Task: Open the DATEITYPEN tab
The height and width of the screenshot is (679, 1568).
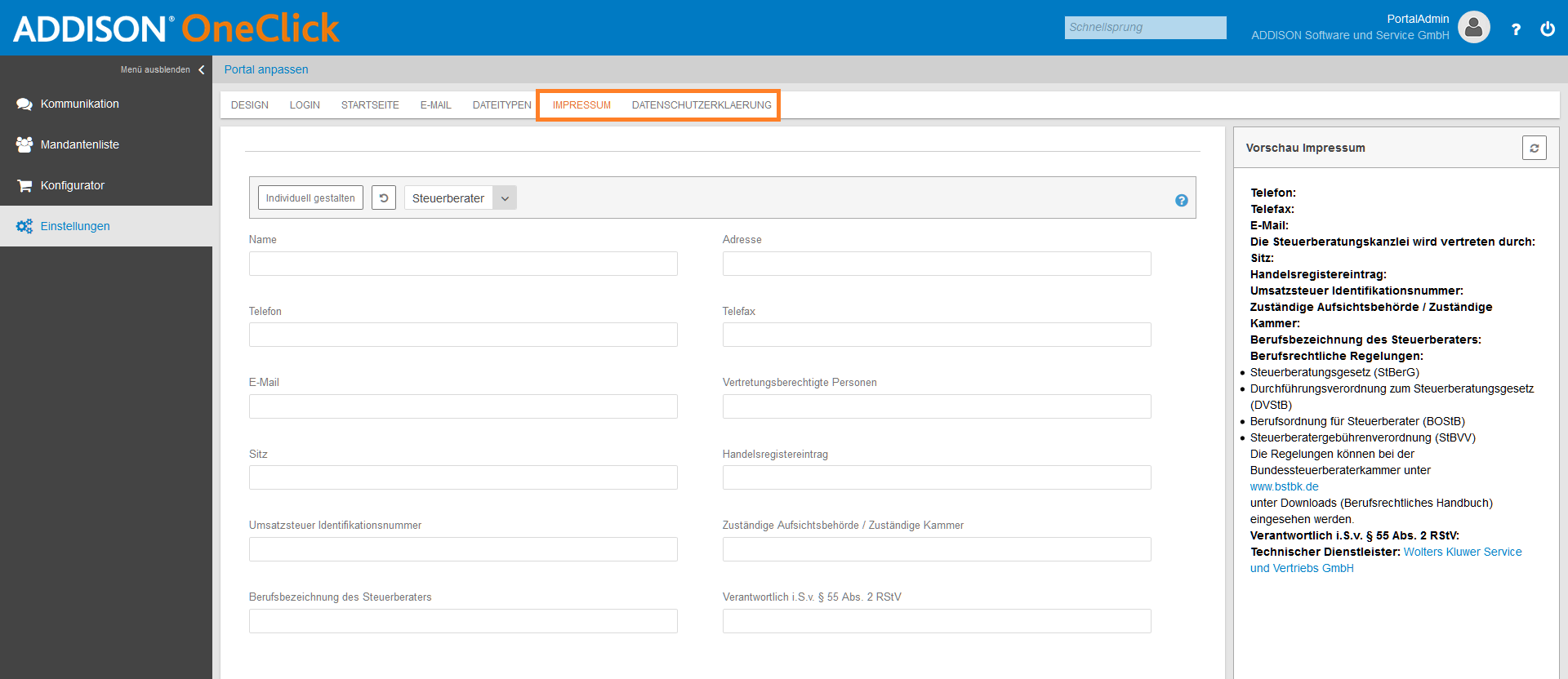Action: (502, 105)
